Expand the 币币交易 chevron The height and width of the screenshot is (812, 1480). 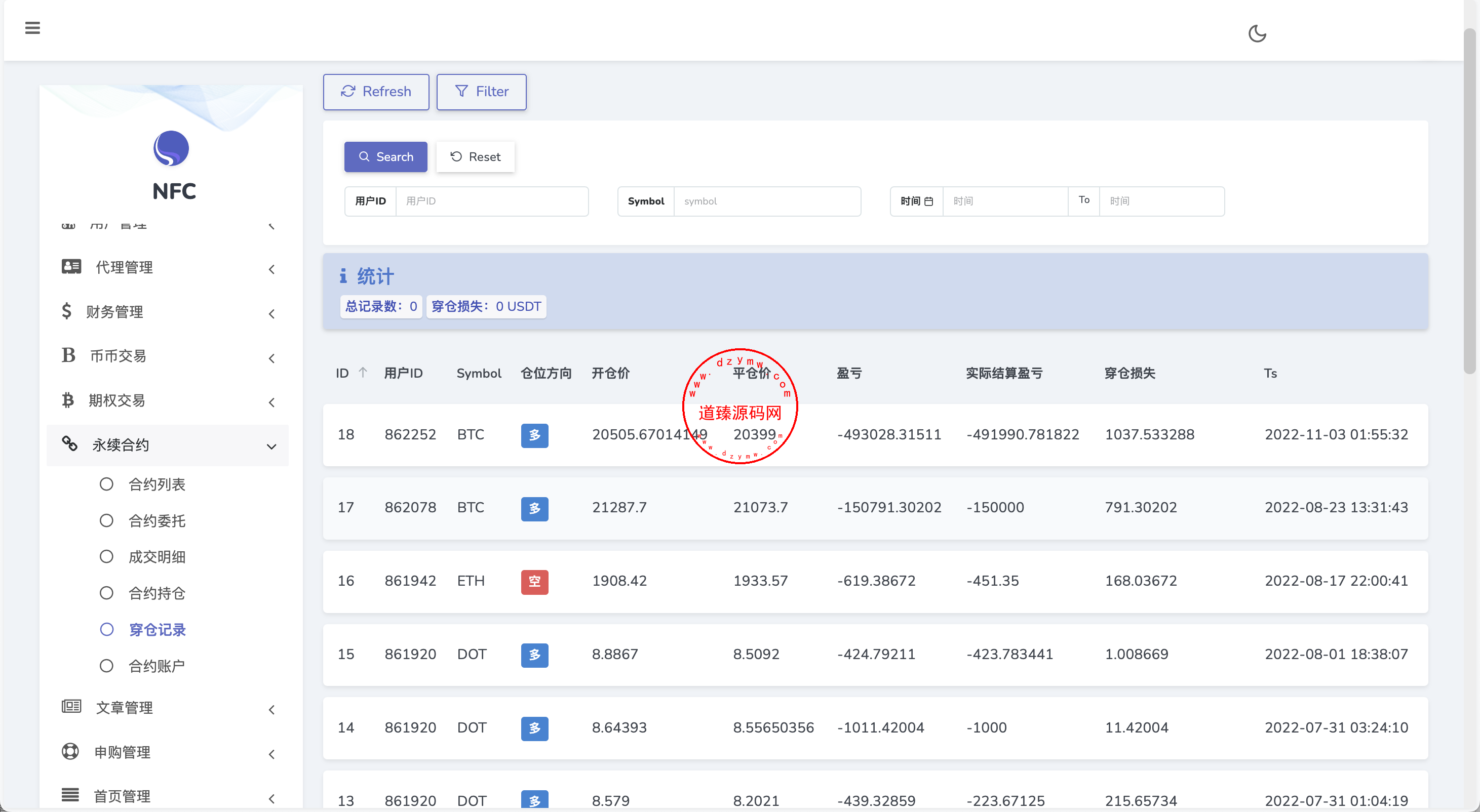pyautogui.click(x=272, y=358)
